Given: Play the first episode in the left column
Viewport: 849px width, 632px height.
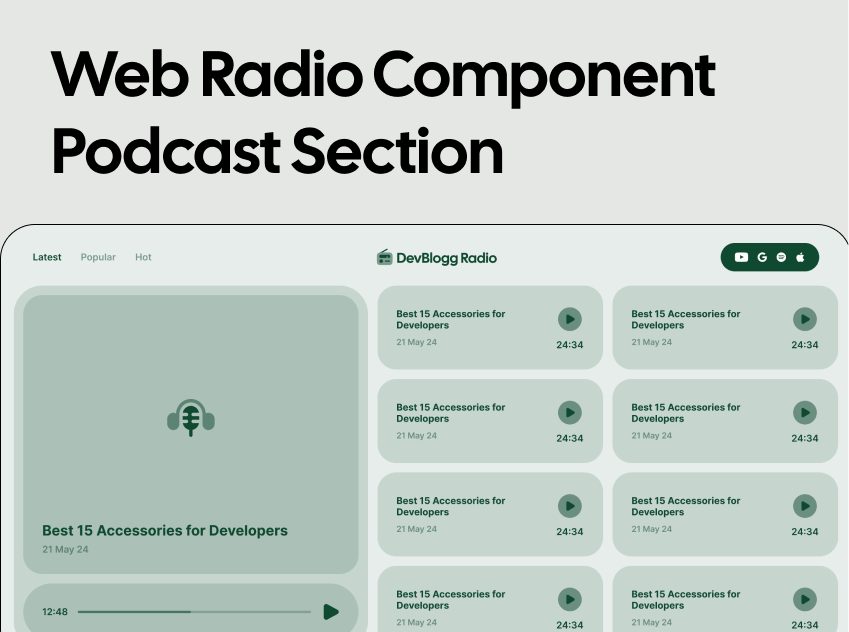Looking at the screenshot, I should click(x=569, y=319).
